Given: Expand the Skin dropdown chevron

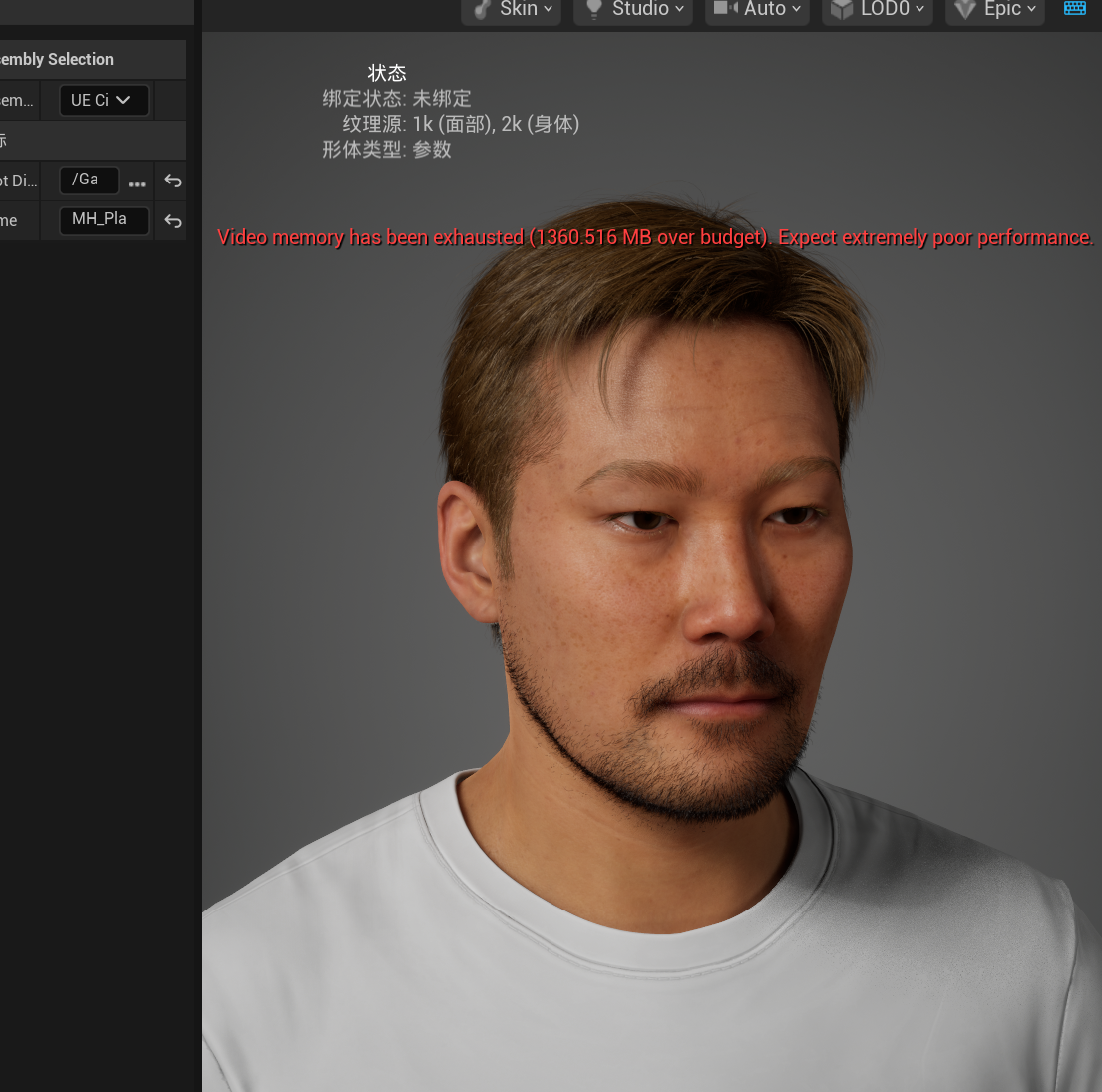Looking at the screenshot, I should [549, 9].
